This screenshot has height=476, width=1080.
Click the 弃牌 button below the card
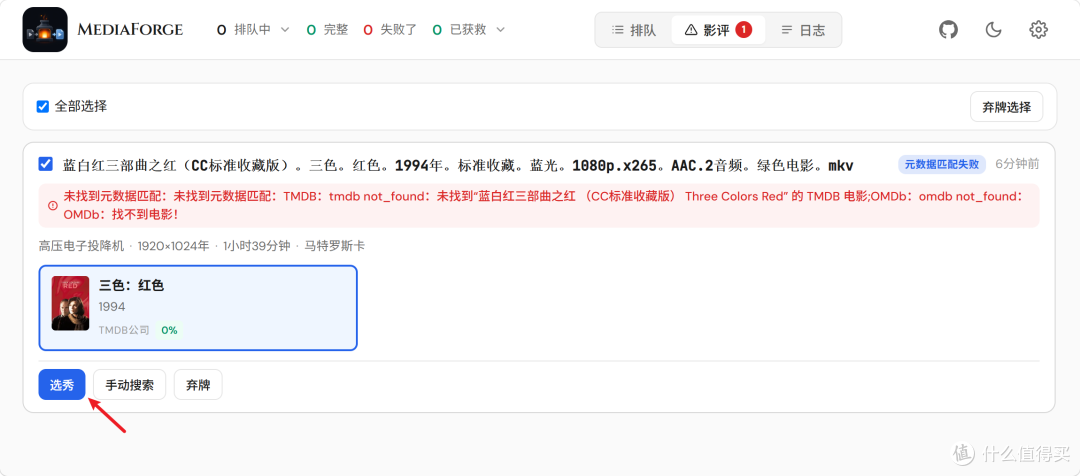click(x=198, y=384)
